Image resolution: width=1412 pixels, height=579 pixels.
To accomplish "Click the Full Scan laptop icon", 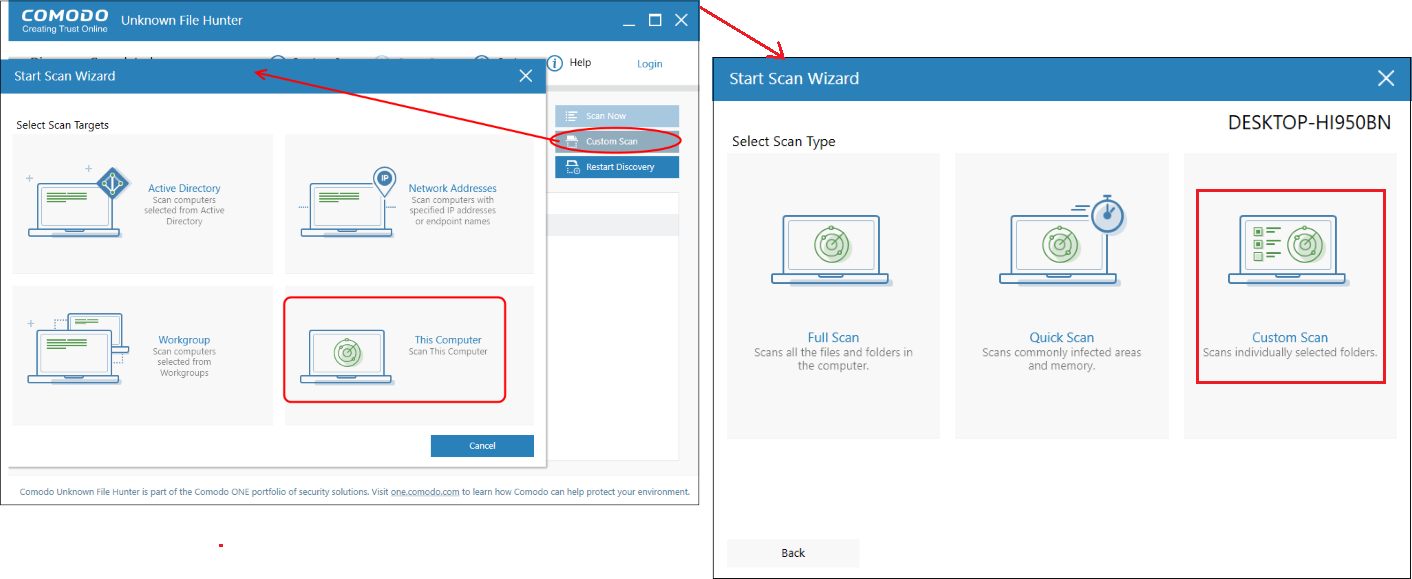I will [x=833, y=250].
